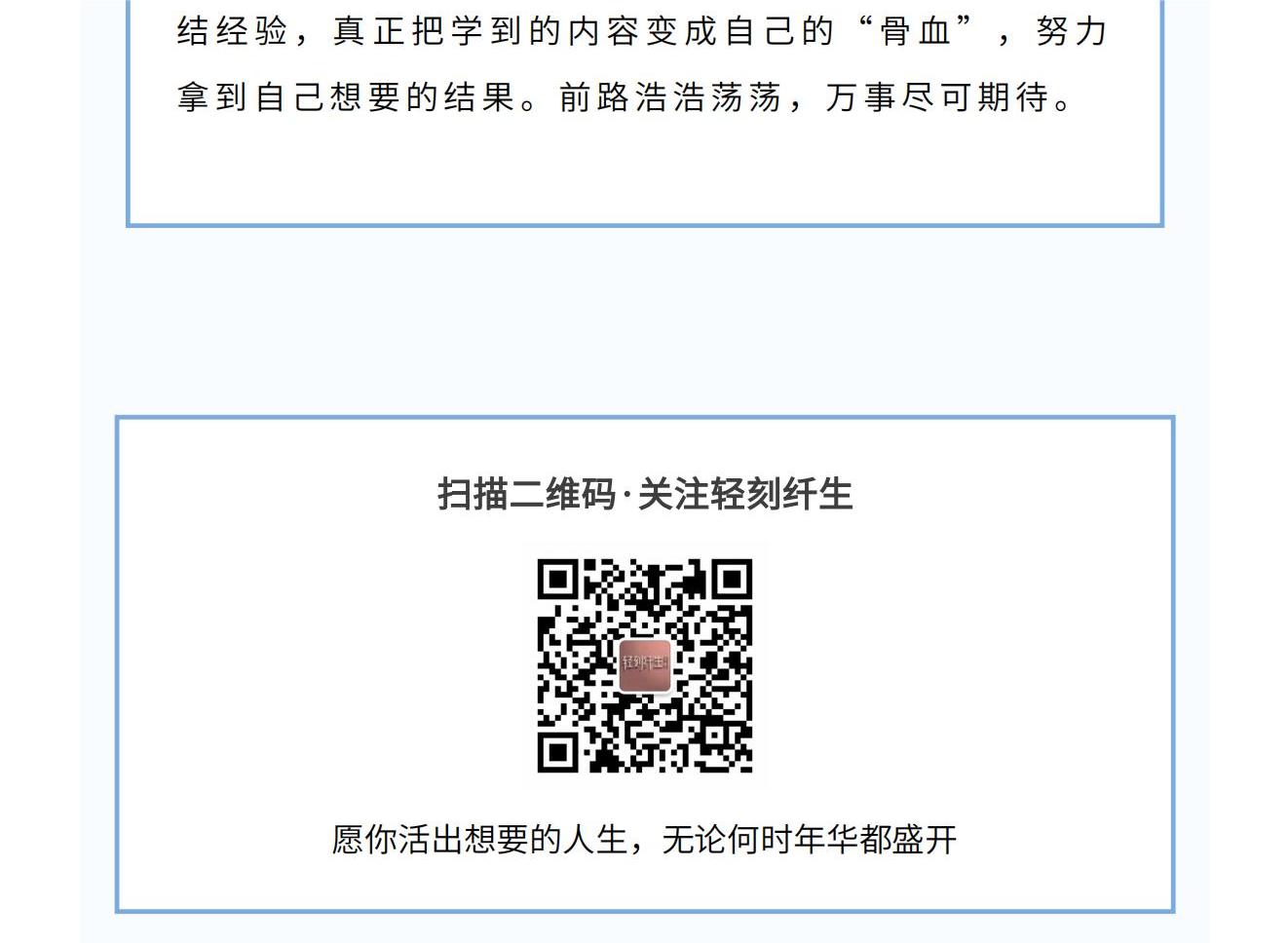Click the QR code's top-left finder square
1288x943 pixels.
559,581
